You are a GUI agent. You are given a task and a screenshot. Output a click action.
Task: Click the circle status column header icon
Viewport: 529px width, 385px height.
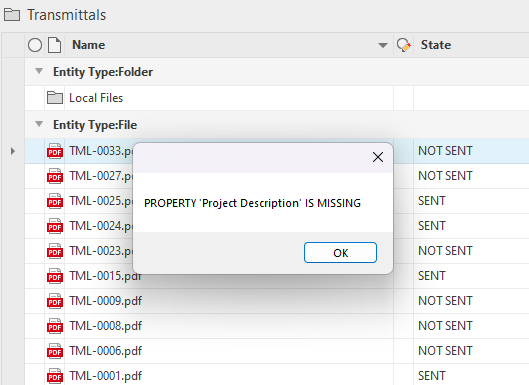(x=35, y=45)
